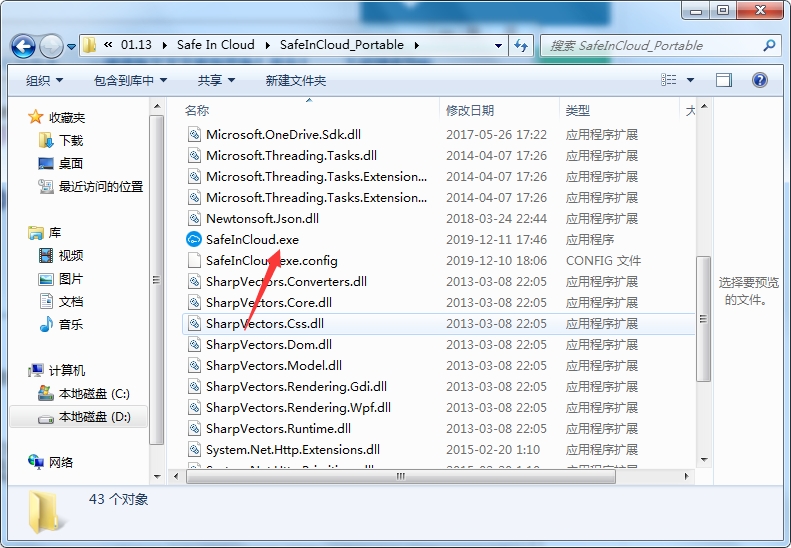Sort by 修改日期 column header
Image resolution: width=791 pixels, height=548 pixels.
point(470,110)
